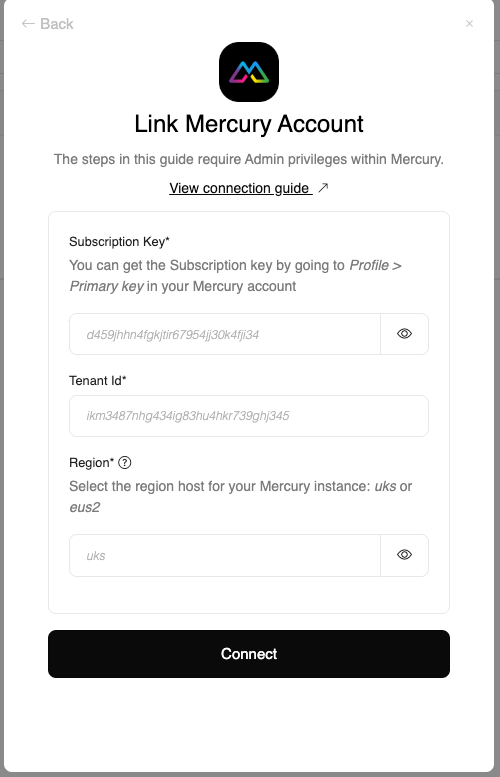Click the Mercury app logo

(x=249, y=72)
